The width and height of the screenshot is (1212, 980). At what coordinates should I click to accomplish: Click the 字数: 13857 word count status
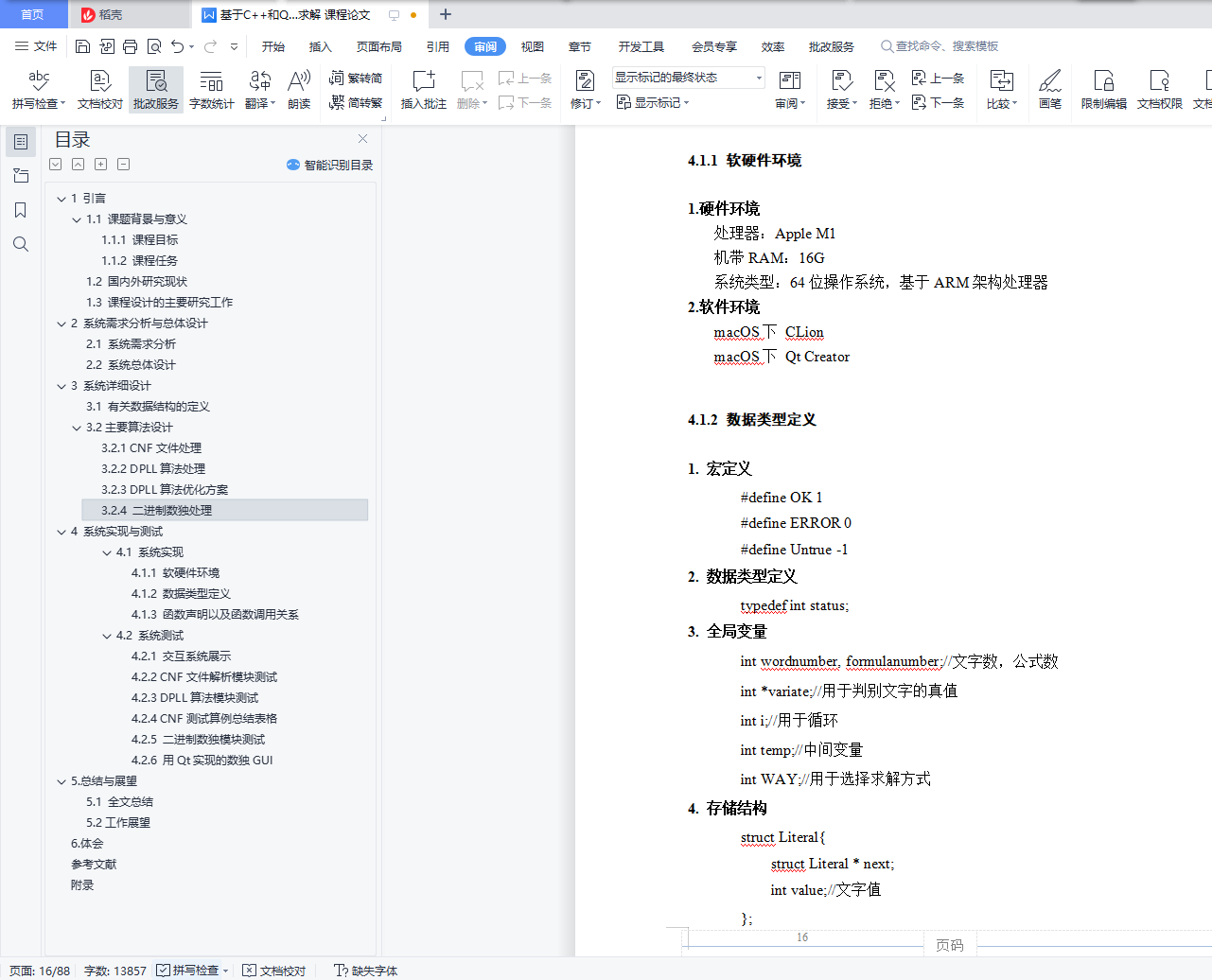coord(115,971)
